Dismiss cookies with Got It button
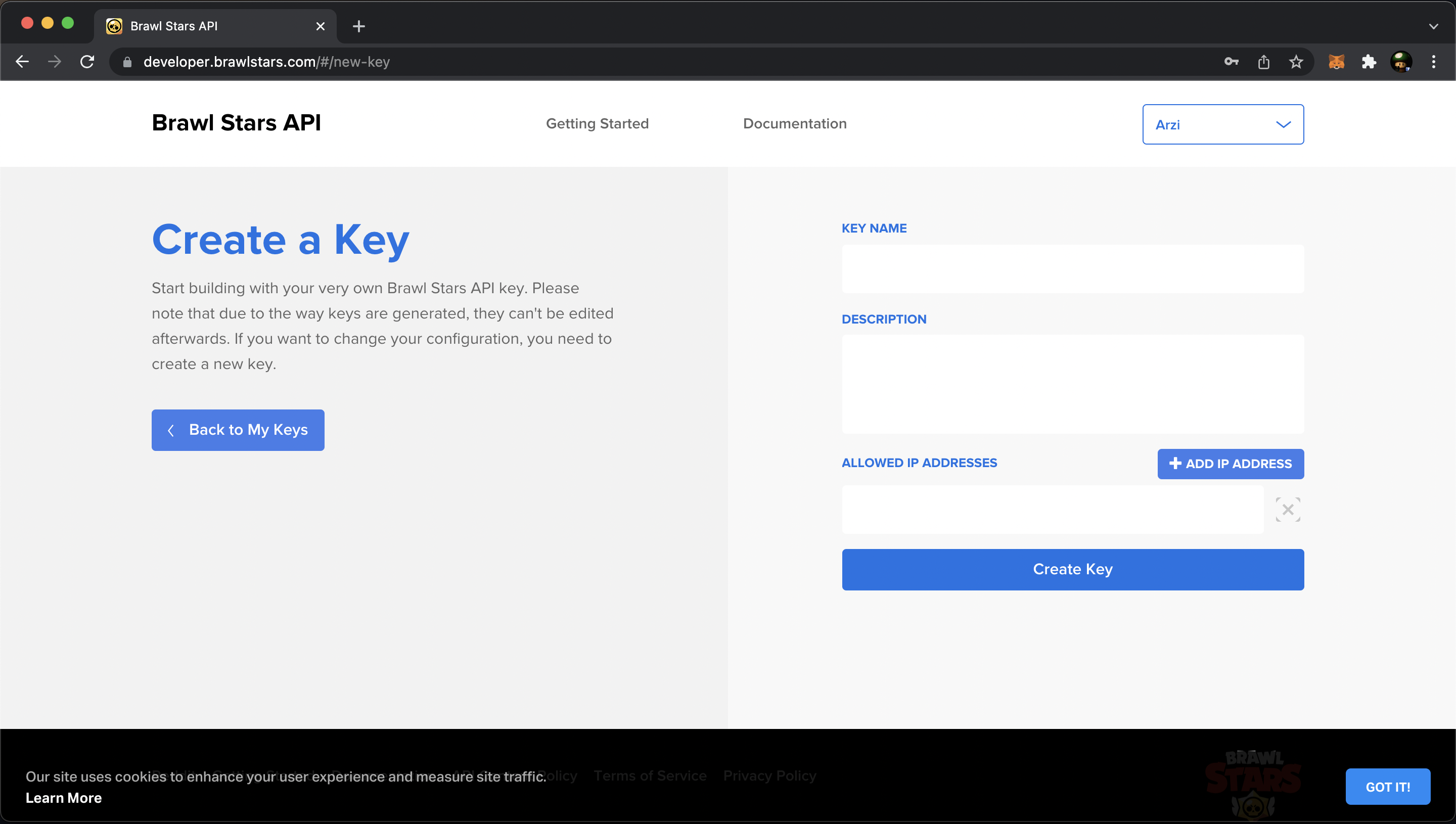This screenshot has height=824, width=1456. coord(1388,787)
